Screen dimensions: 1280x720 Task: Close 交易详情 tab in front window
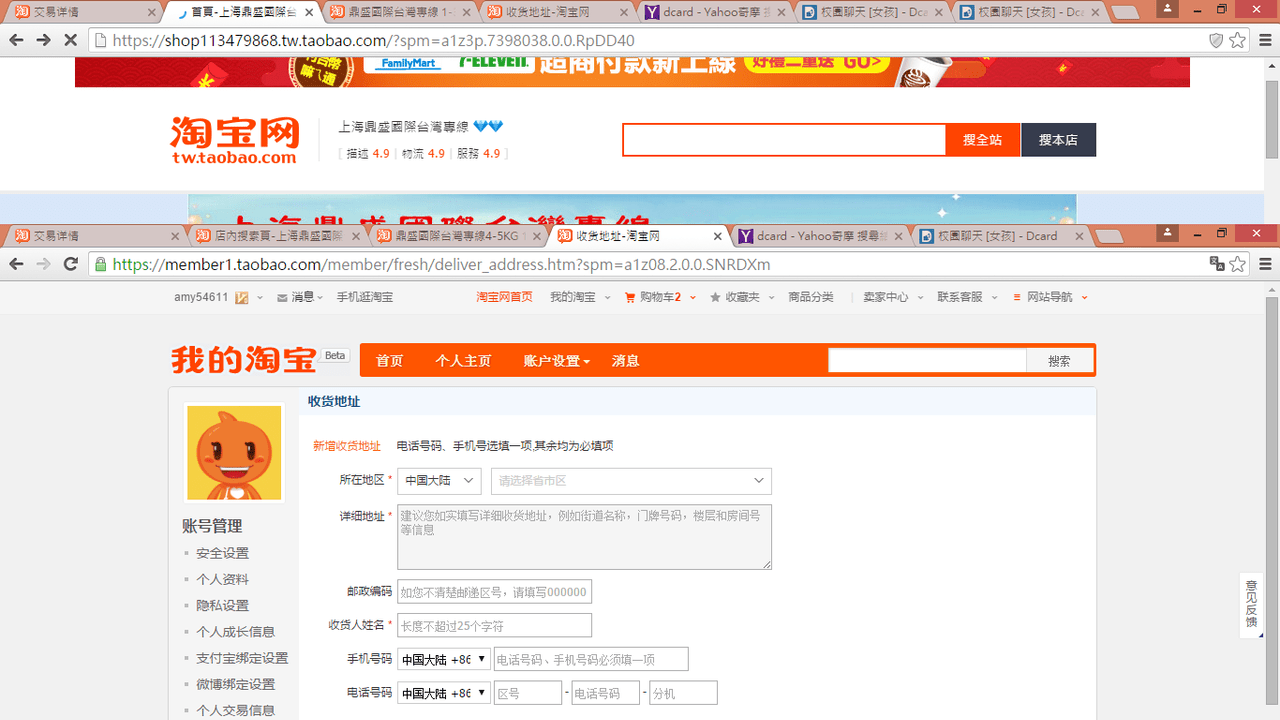[x=175, y=237]
